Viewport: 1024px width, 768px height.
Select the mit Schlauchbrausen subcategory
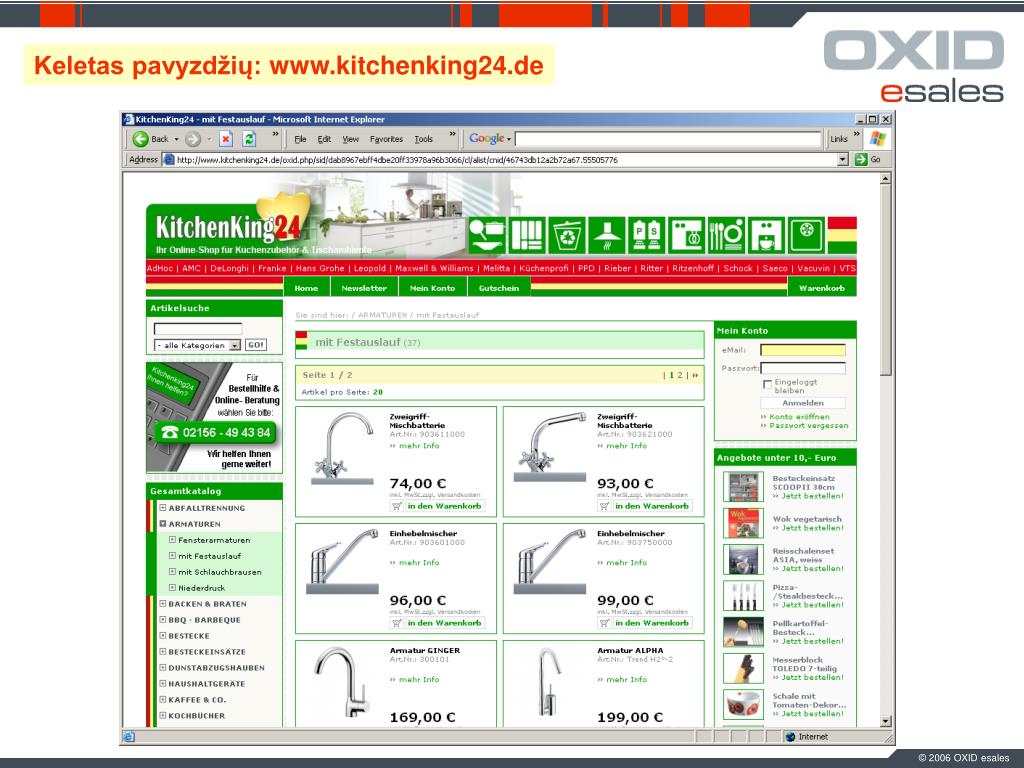click(x=220, y=572)
